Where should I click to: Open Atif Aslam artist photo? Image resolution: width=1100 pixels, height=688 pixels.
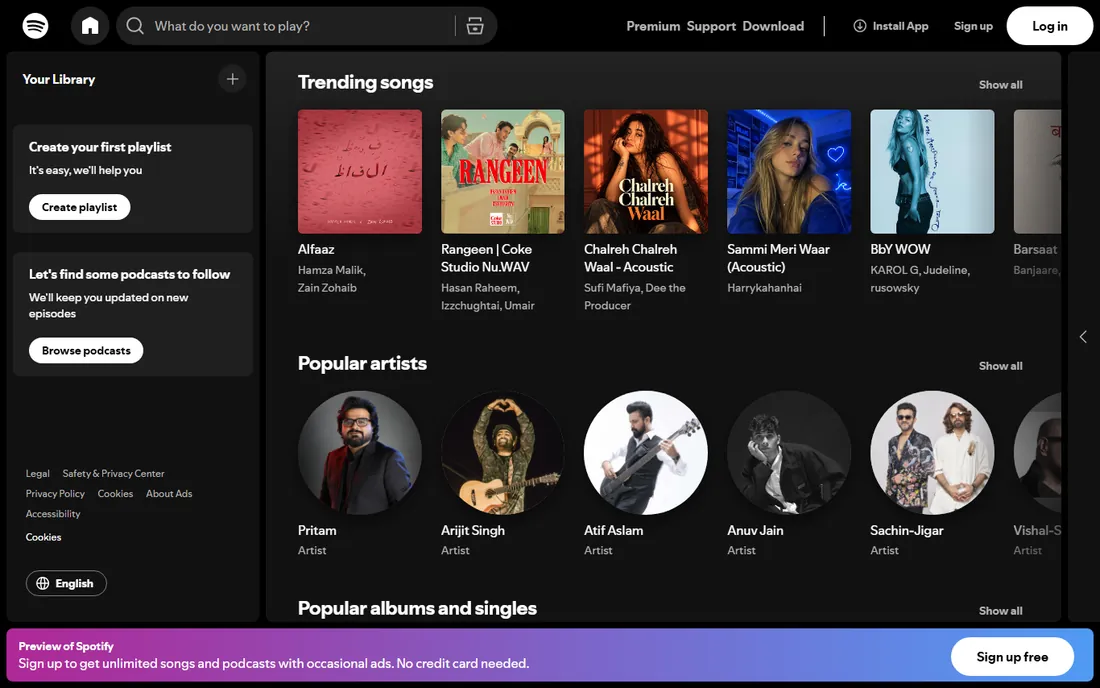pyautogui.click(x=646, y=452)
